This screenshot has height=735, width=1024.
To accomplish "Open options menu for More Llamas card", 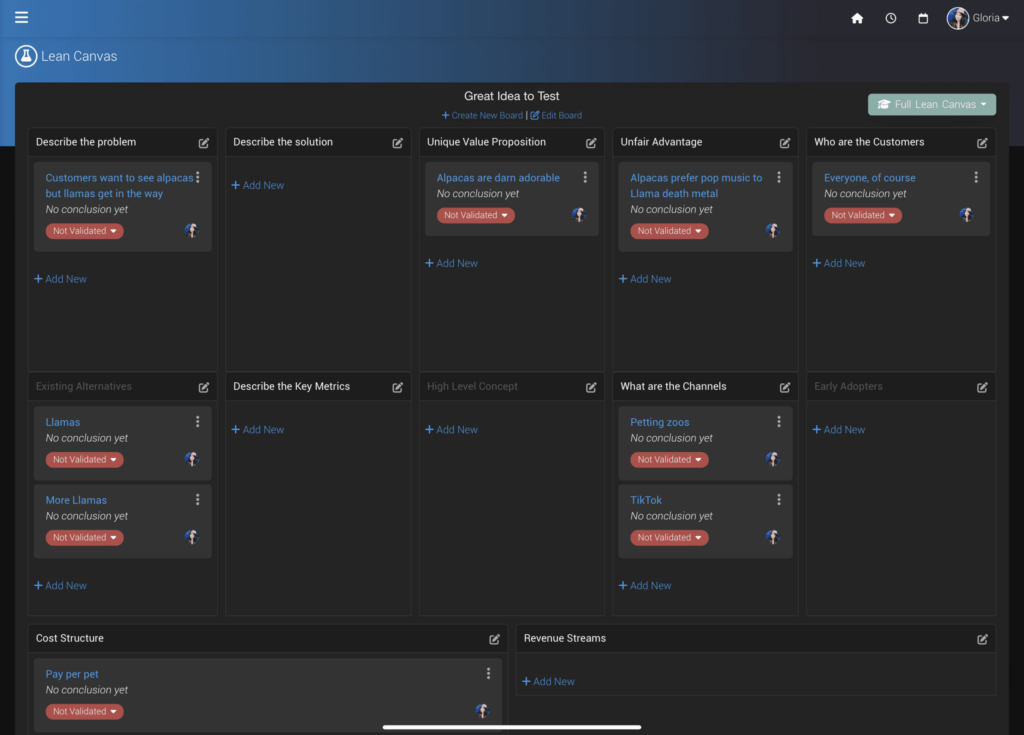I will (x=197, y=499).
